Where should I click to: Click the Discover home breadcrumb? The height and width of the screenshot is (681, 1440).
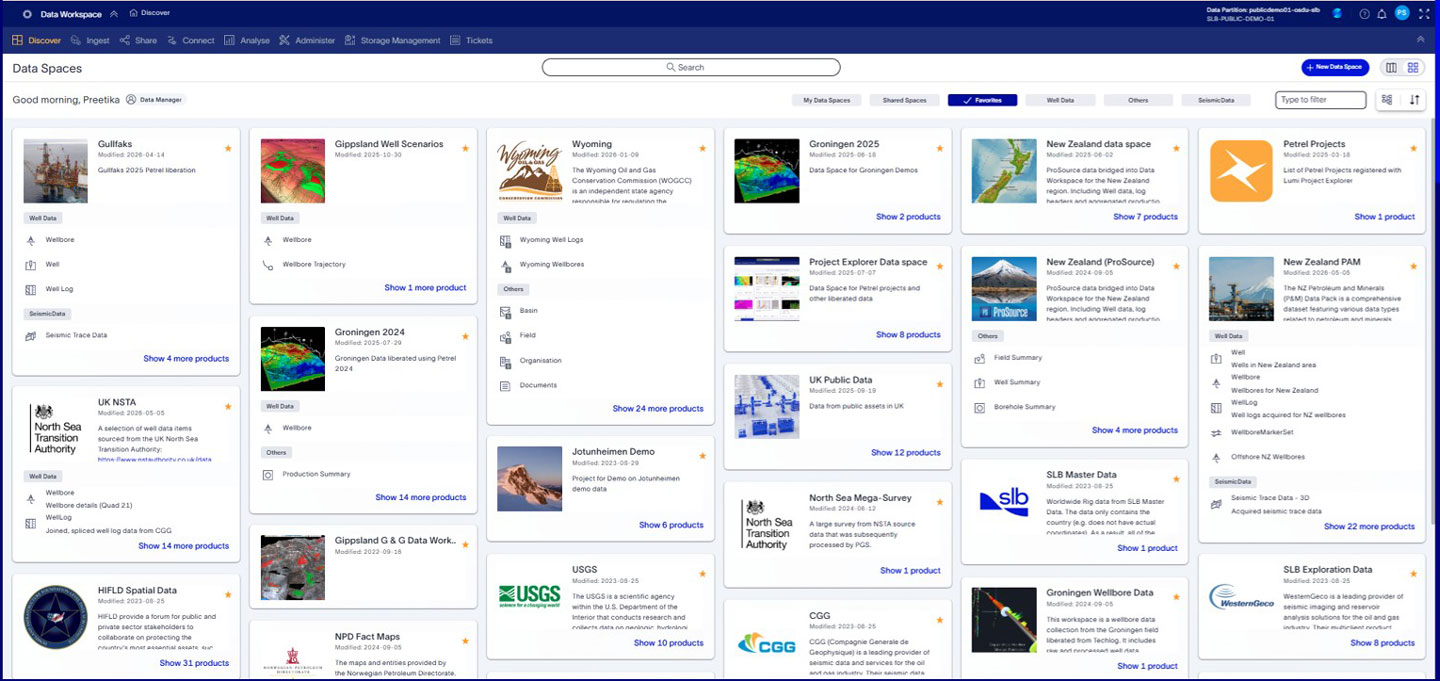(x=150, y=13)
